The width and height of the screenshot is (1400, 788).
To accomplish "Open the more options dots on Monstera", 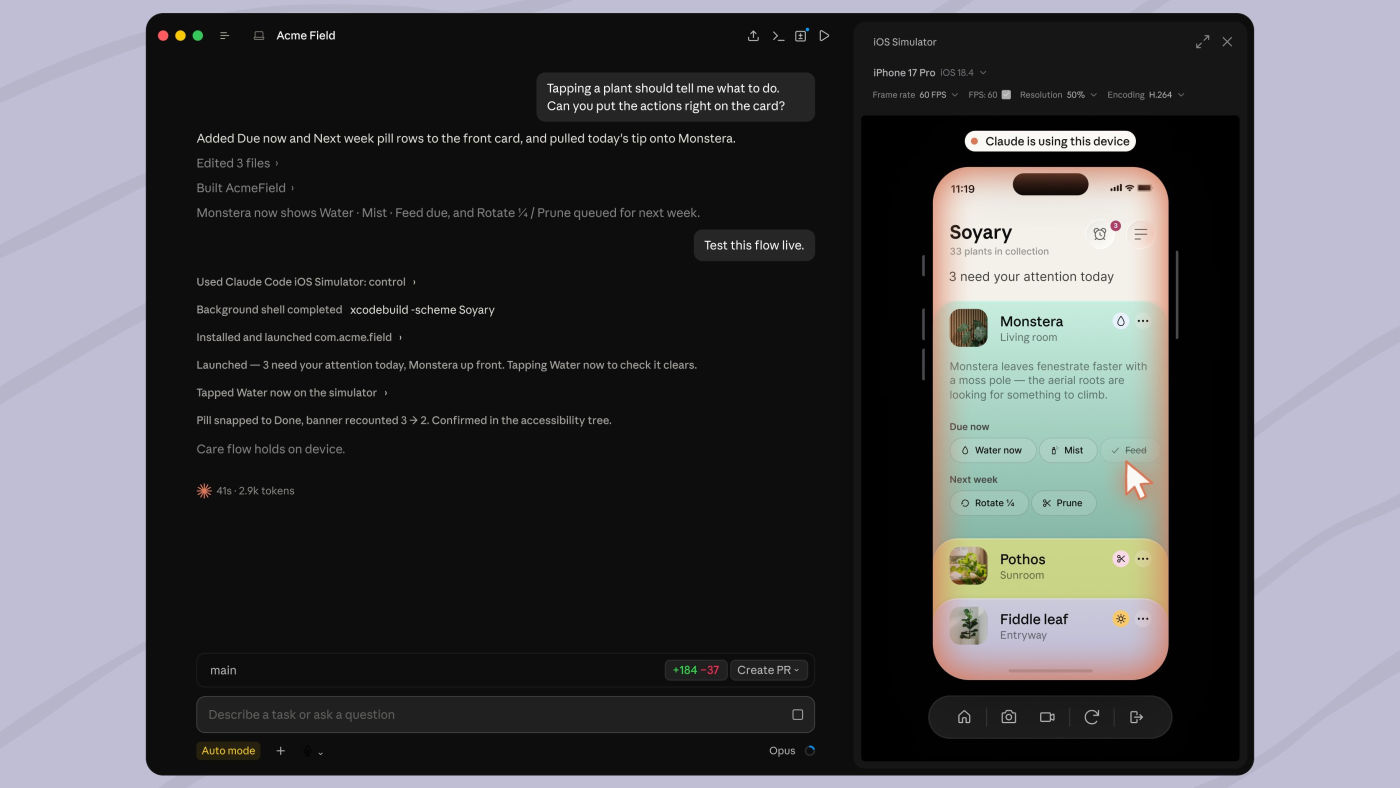I will coord(1143,321).
